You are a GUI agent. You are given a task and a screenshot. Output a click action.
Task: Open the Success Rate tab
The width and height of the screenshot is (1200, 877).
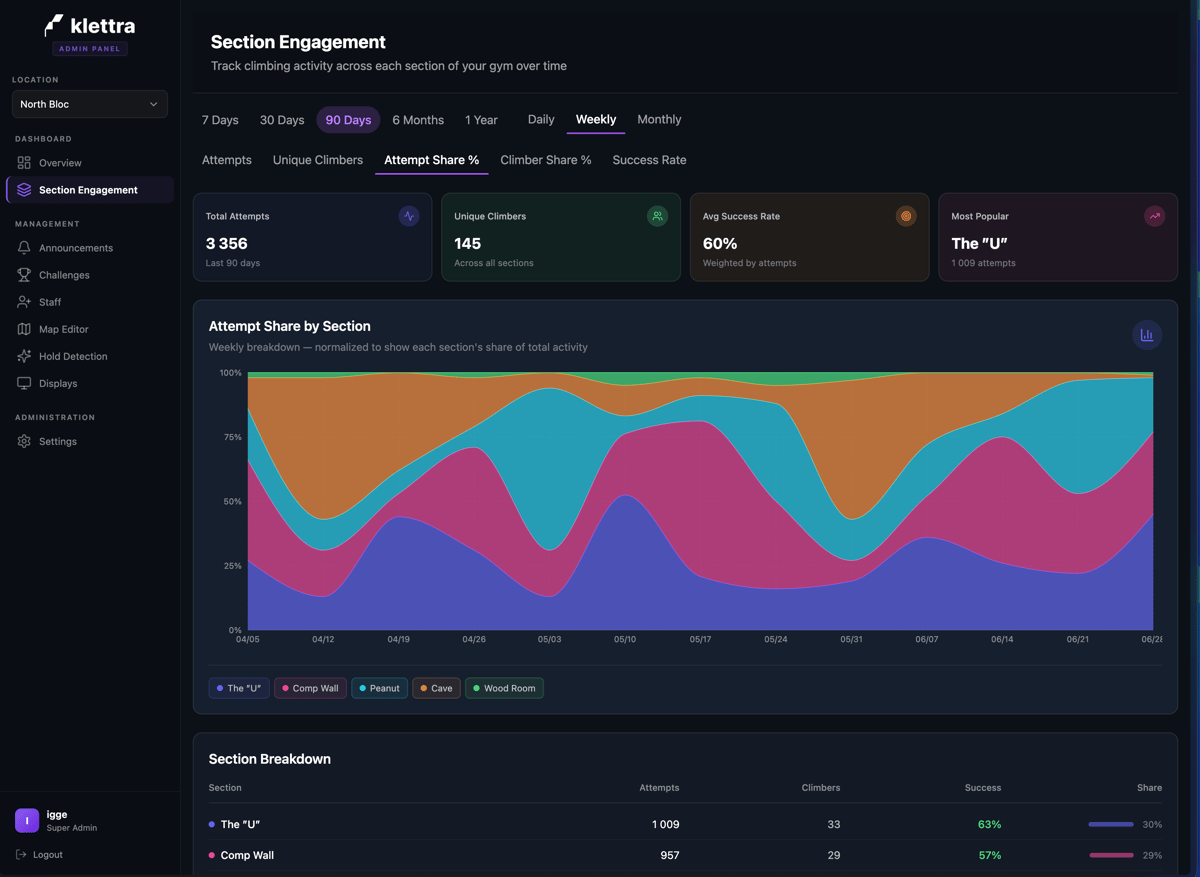point(649,160)
